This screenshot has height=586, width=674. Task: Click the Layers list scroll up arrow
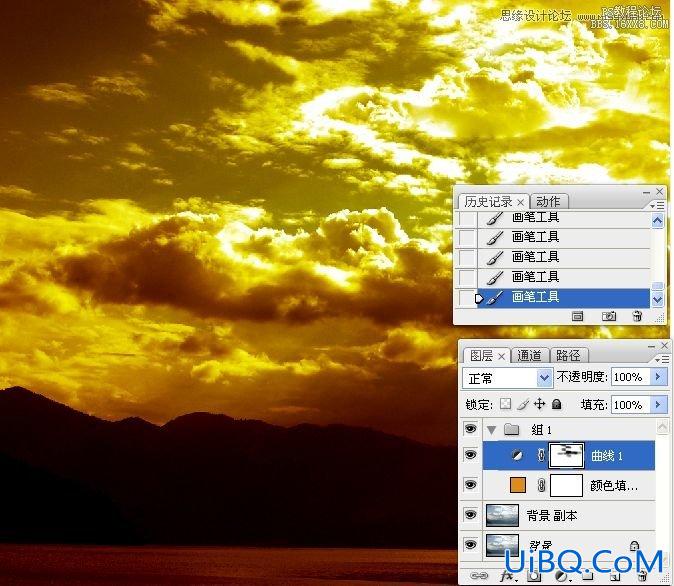[x=662, y=426]
